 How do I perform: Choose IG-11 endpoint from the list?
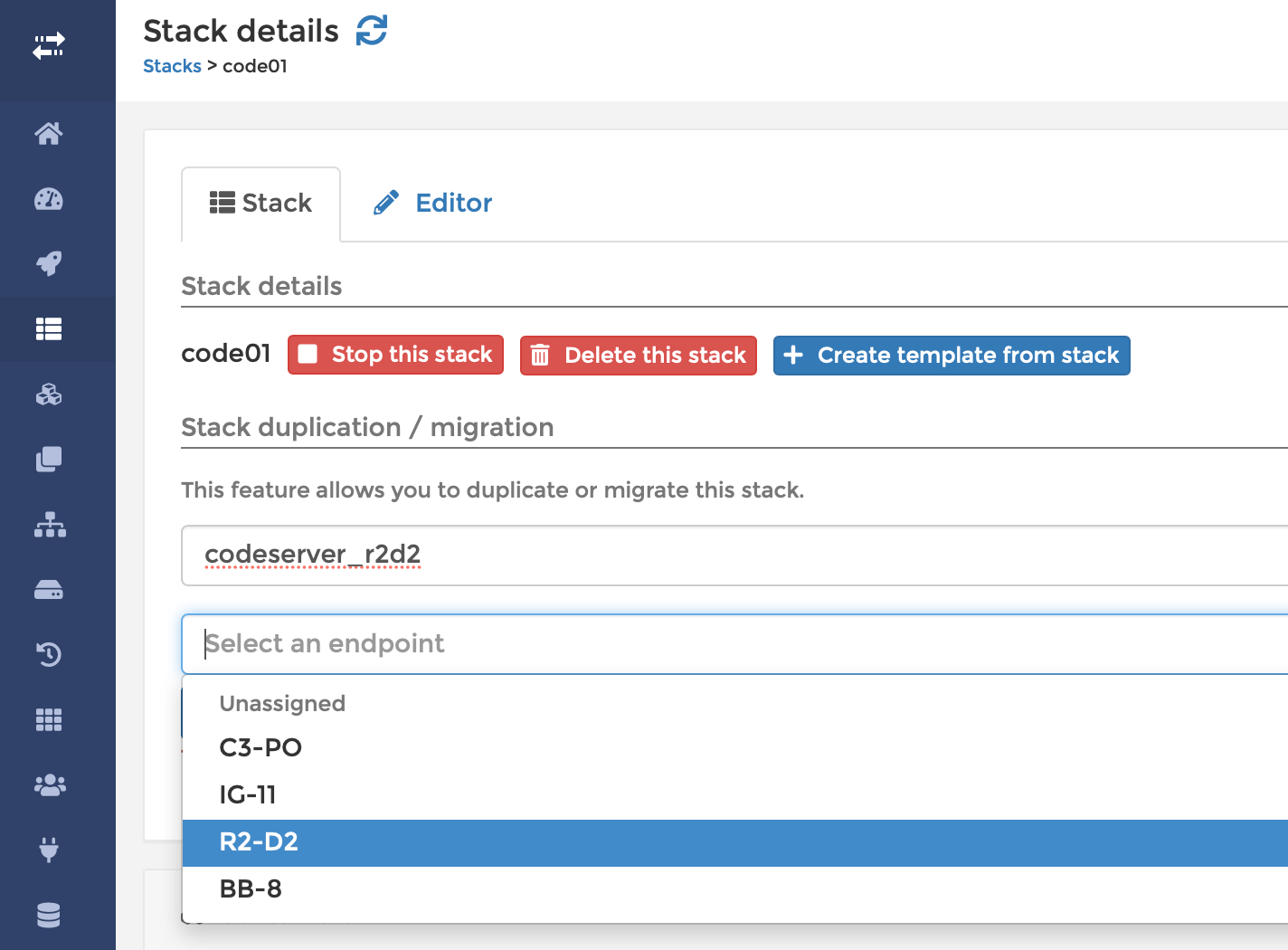point(734,794)
